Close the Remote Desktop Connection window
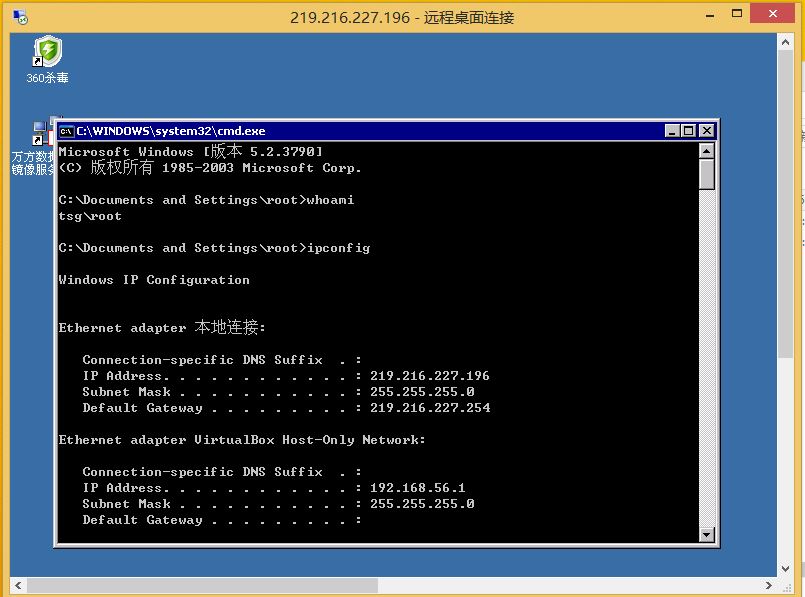This screenshot has height=597, width=805. (x=773, y=14)
